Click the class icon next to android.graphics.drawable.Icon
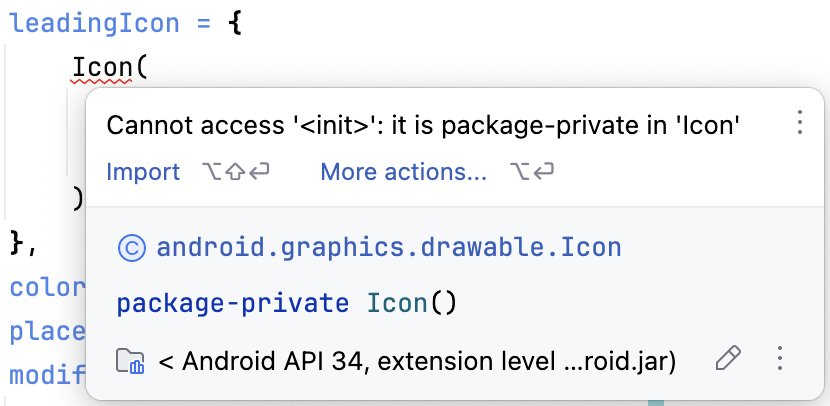The width and height of the screenshot is (830, 406). [x=132, y=248]
